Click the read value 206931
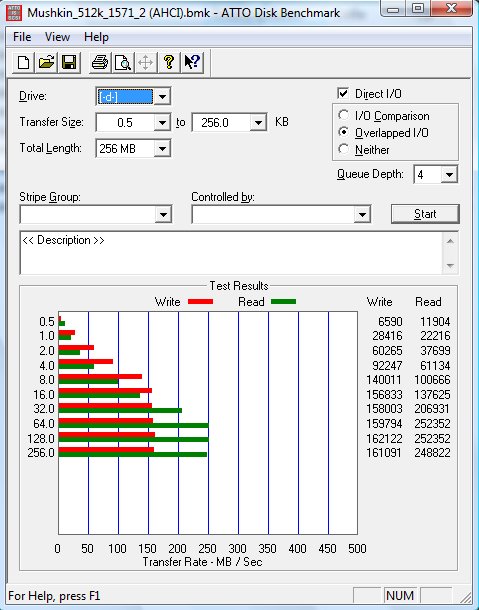 pos(432,409)
